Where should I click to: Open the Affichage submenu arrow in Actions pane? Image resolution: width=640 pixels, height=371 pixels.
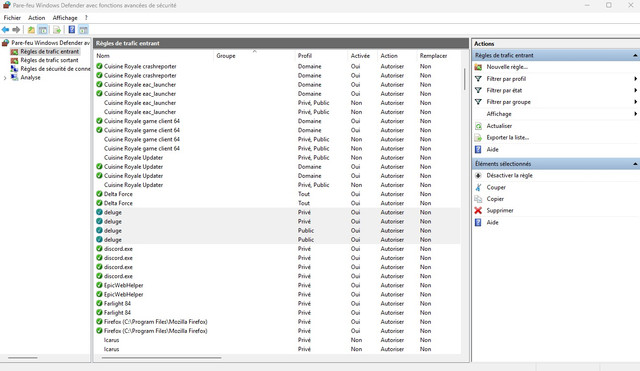tap(636, 114)
